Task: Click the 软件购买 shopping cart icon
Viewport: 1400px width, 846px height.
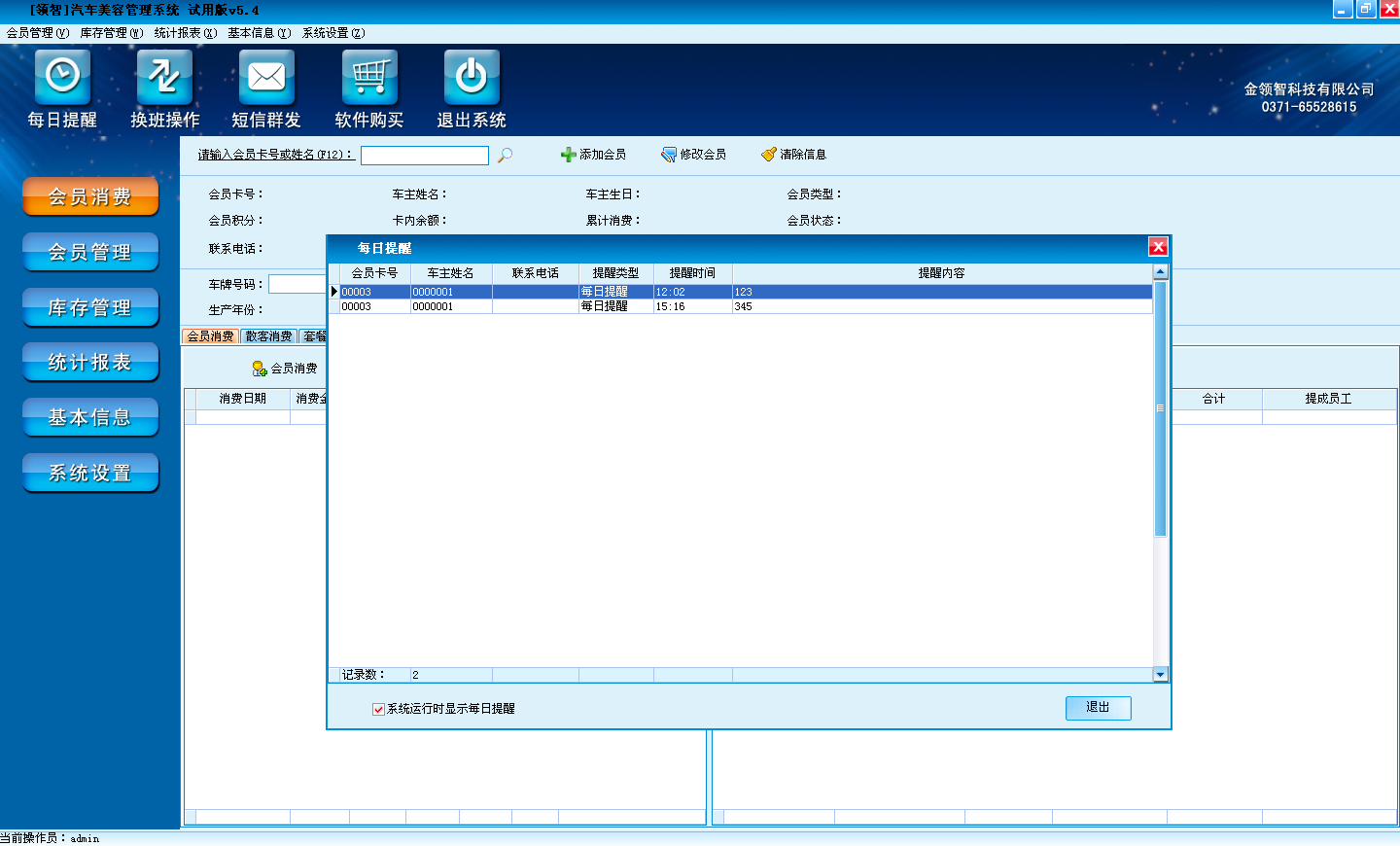Action: click(369, 77)
